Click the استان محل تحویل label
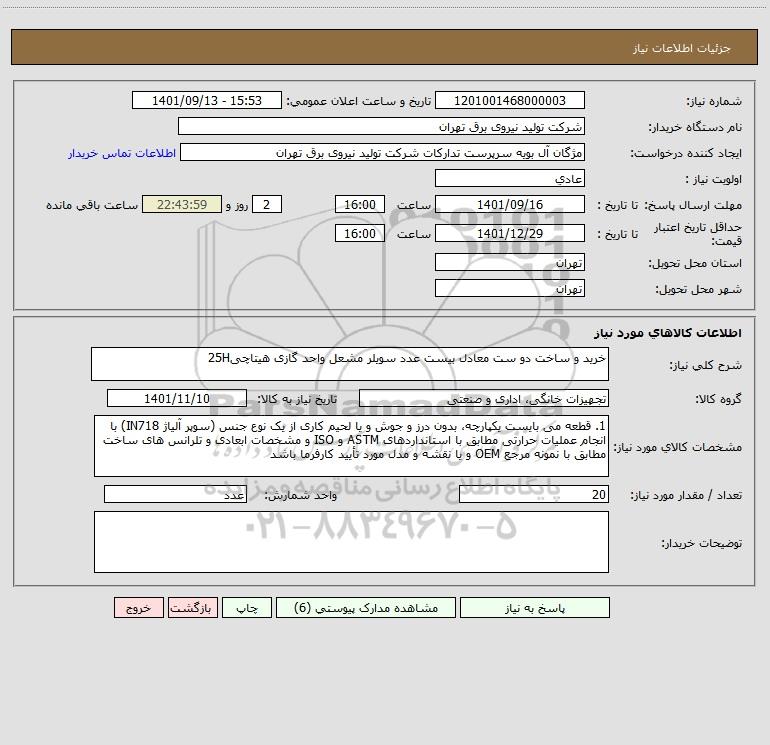Viewport: 770px width, 745px height. 695,263
